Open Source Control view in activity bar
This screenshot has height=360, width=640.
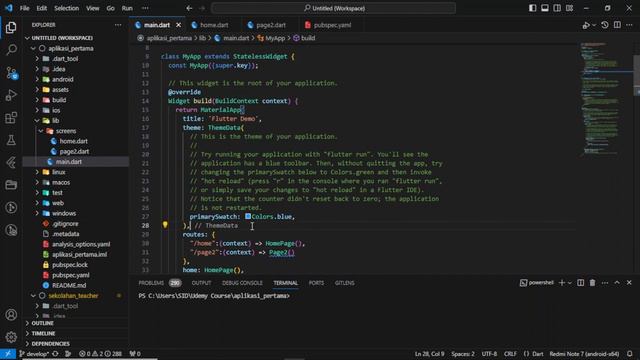[x=11, y=73]
